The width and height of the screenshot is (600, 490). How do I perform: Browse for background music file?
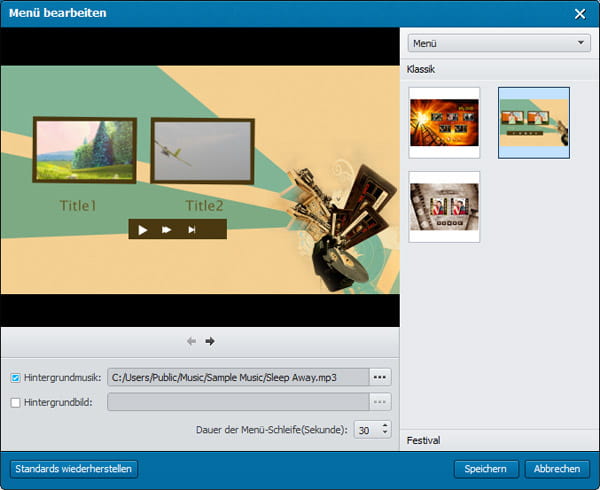pos(380,377)
